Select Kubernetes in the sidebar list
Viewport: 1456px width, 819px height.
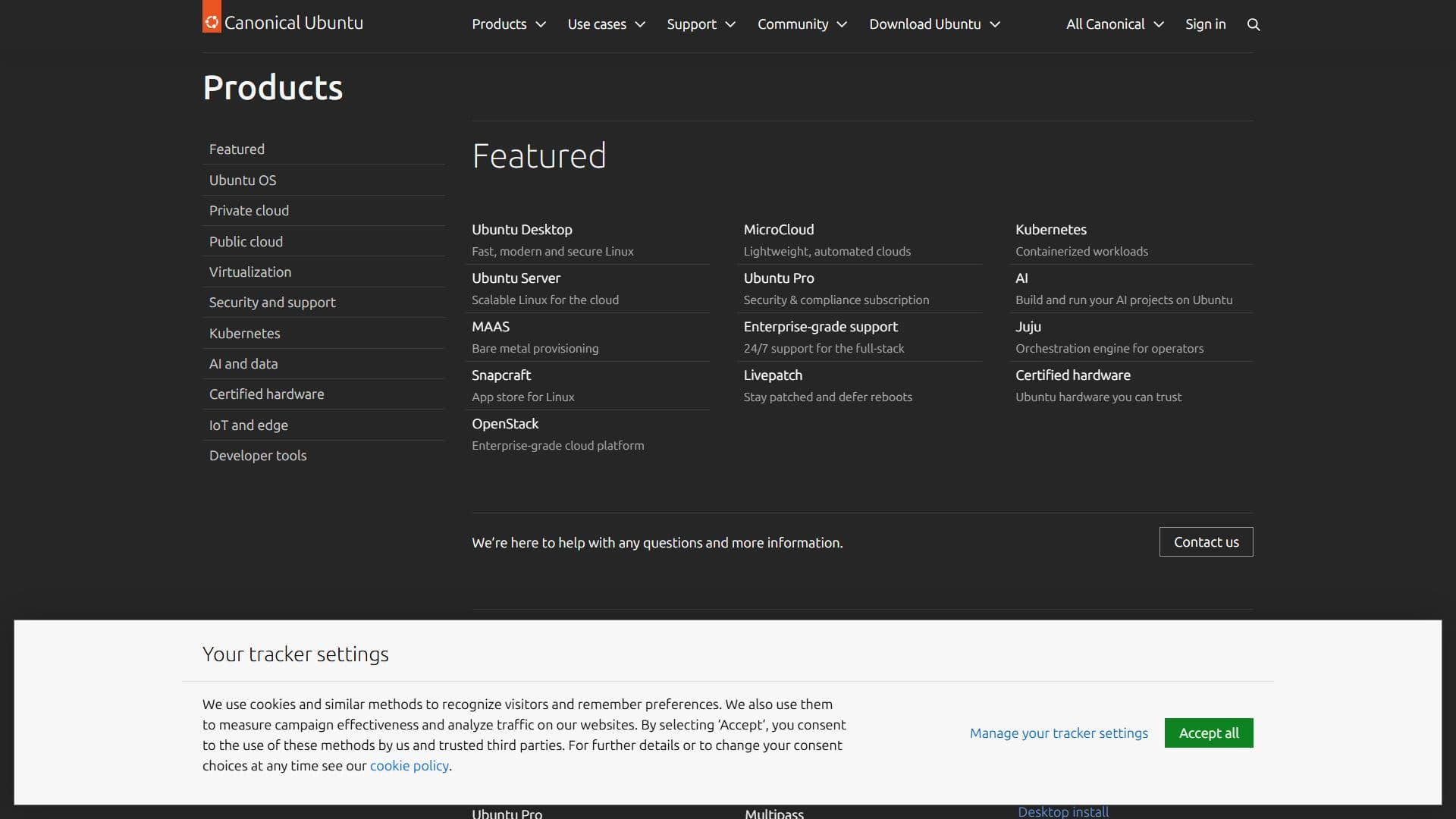pyautogui.click(x=323, y=334)
